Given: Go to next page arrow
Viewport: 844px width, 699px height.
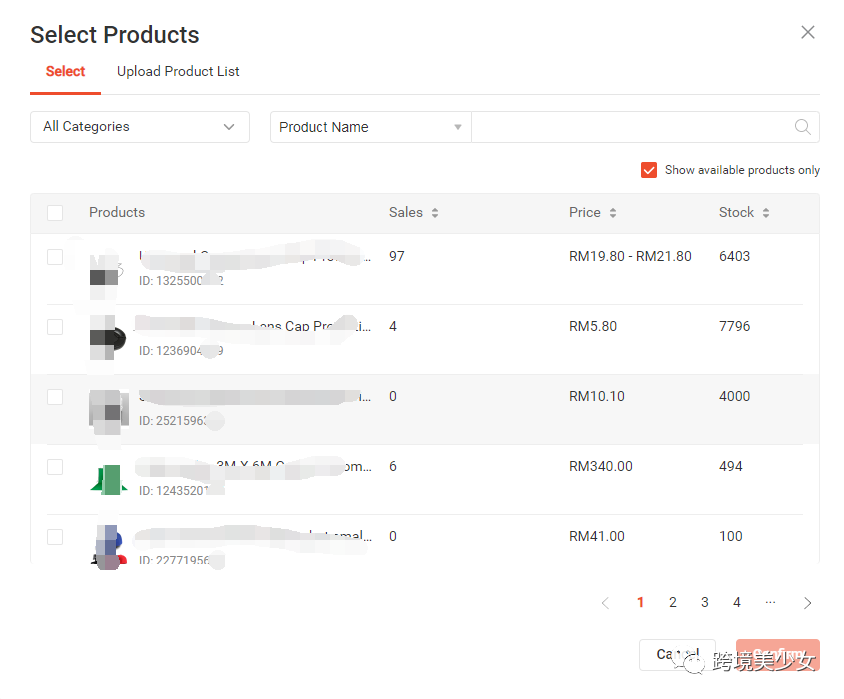Looking at the screenshot, I should [x=808, y=603].
